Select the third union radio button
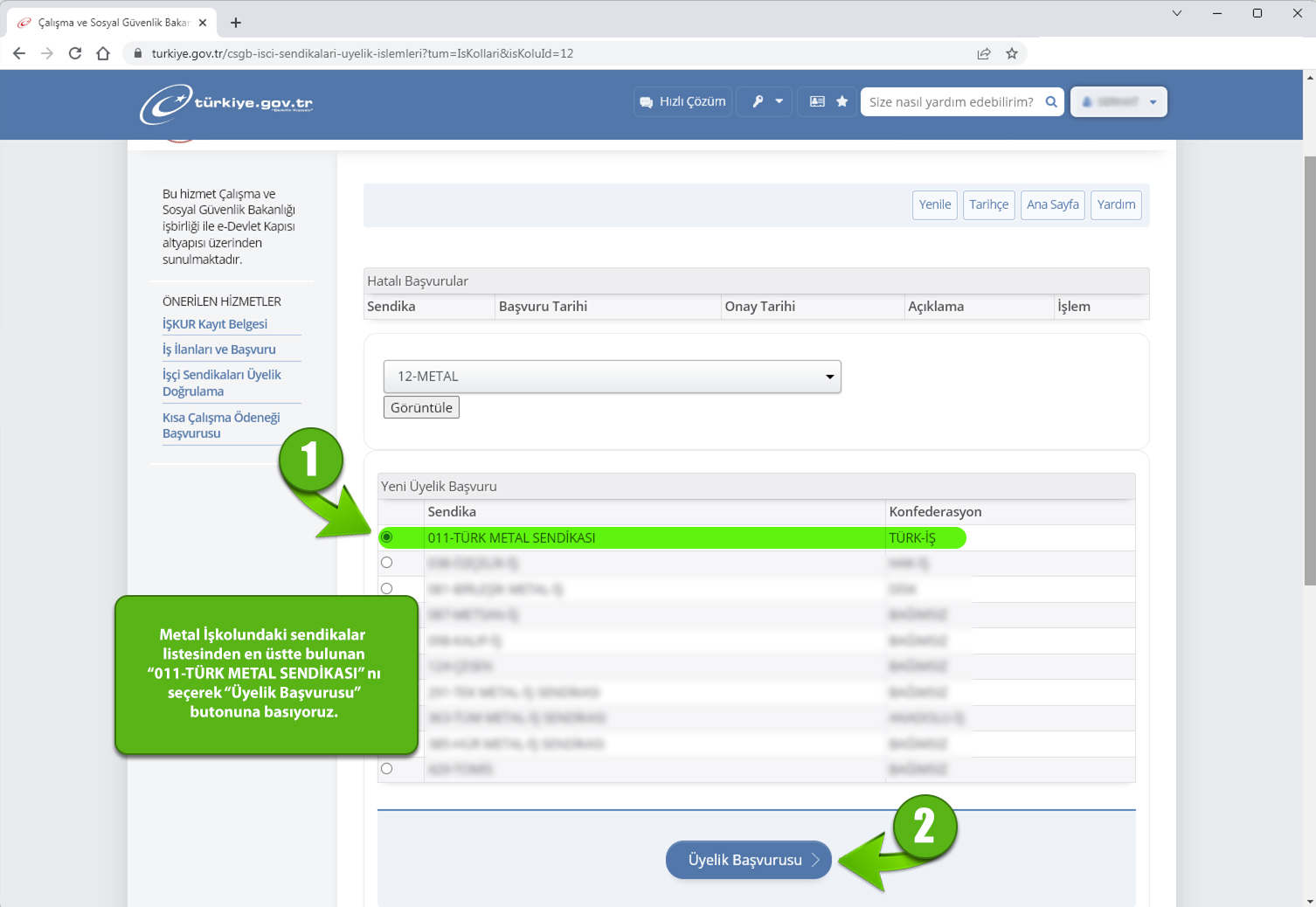The height and width of the screenshot is (907, 1316). click(x=386, y=588)
